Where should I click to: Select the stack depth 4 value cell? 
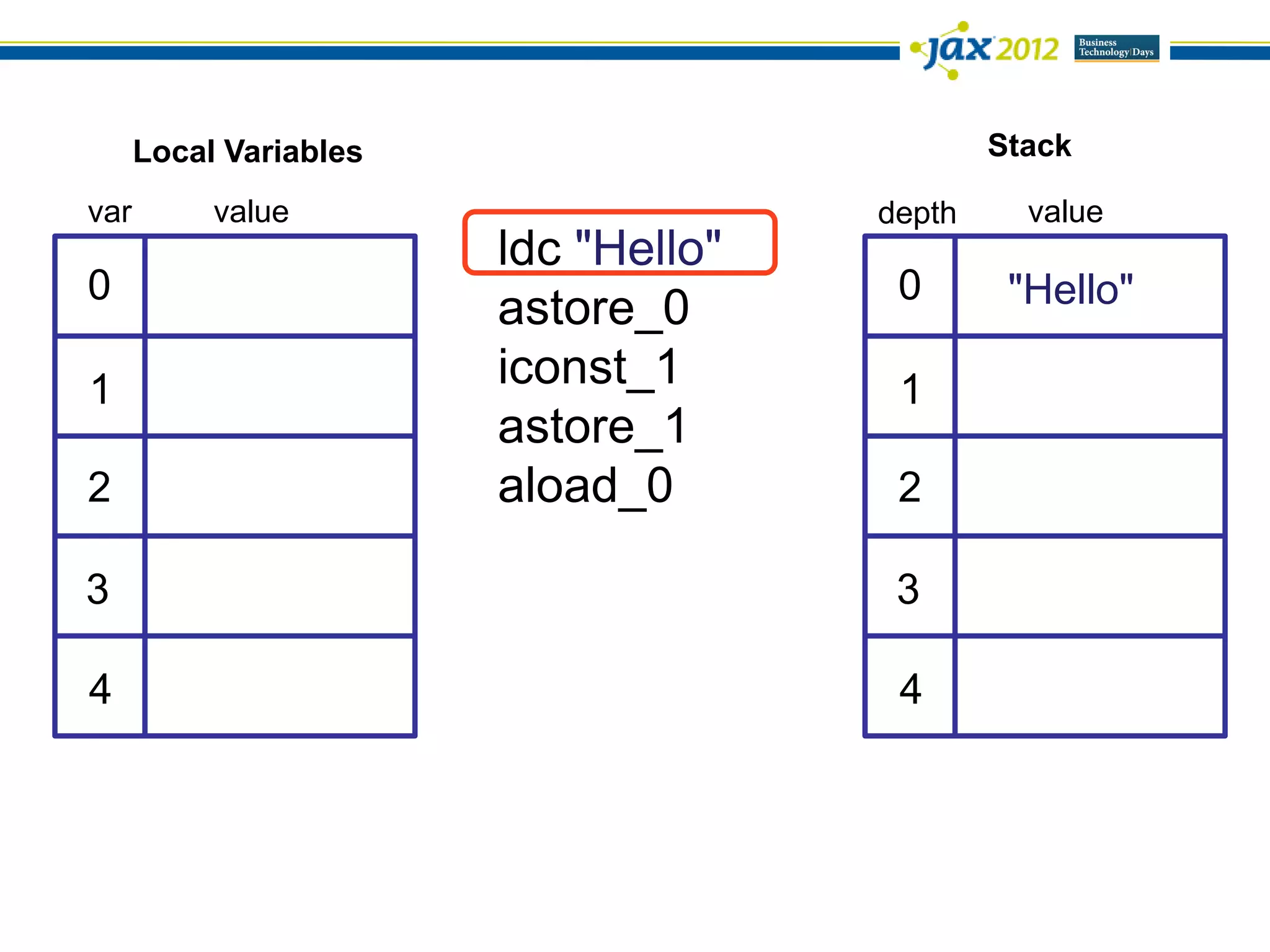[x=1090, y=687]
